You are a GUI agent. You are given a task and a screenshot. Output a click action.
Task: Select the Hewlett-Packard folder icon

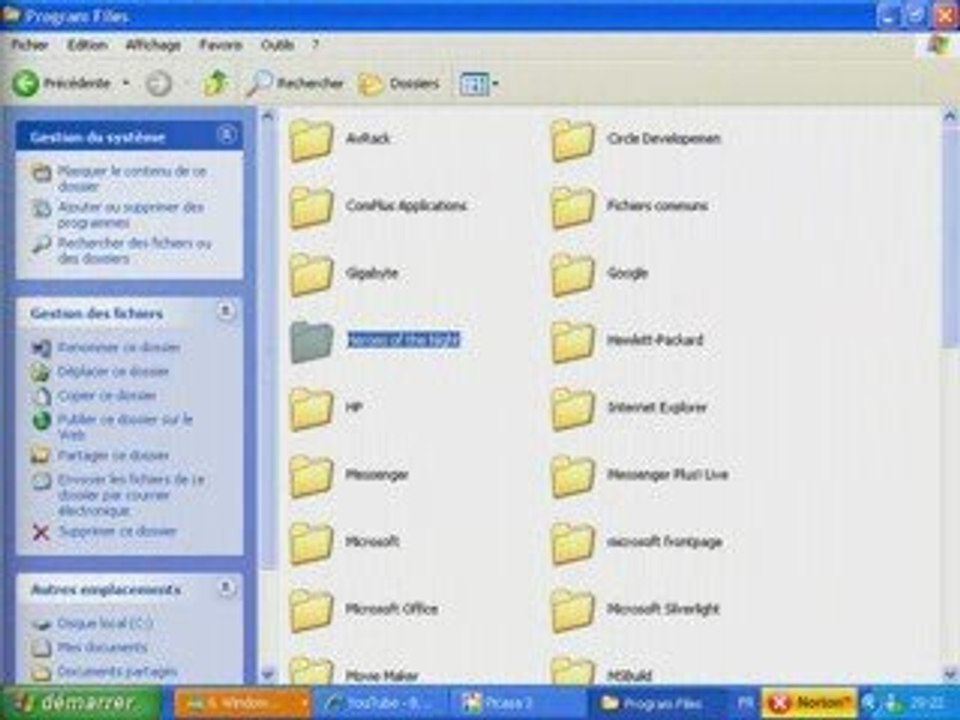click(572, 341)
